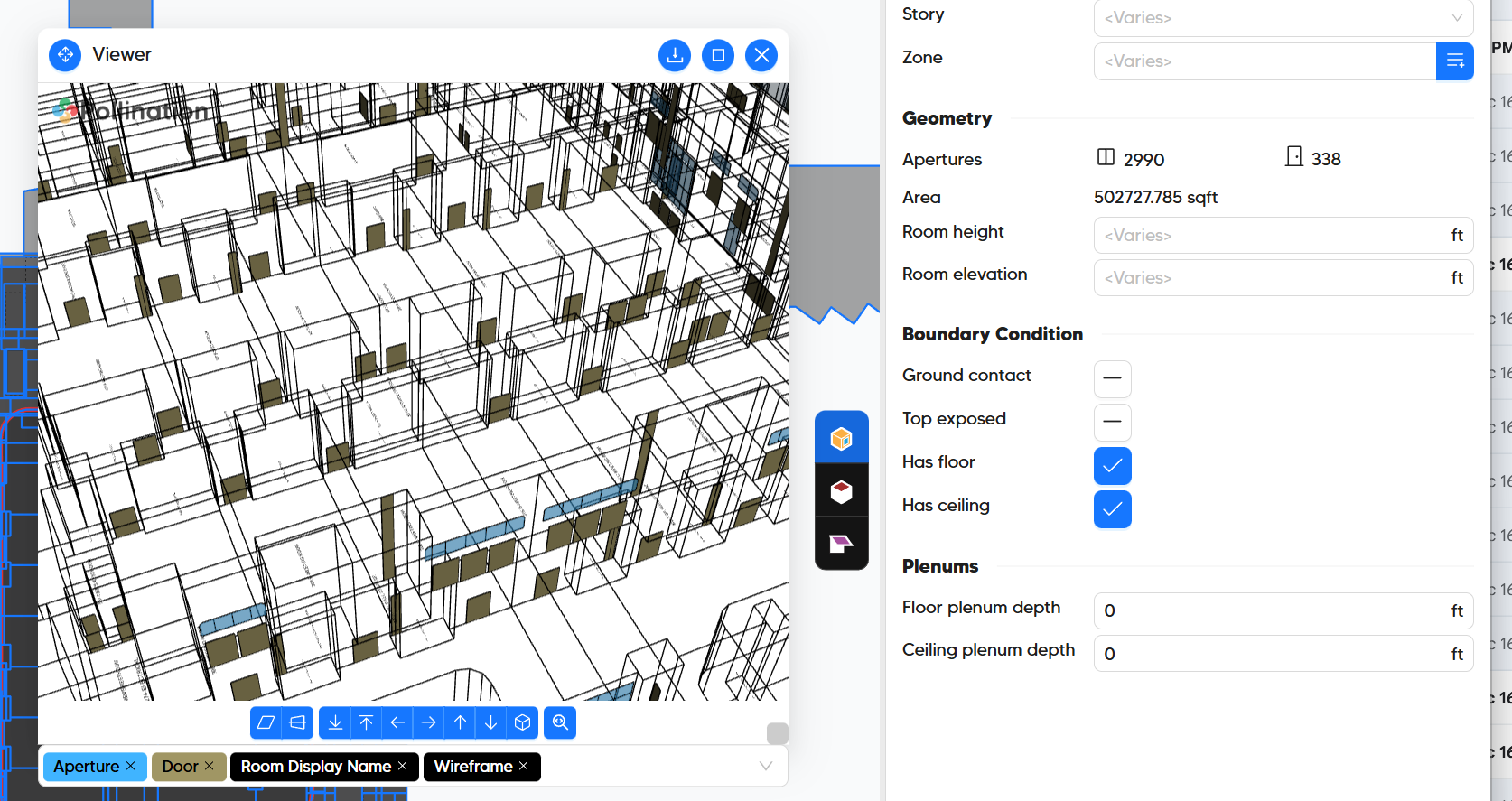This screenshot has height=801, width=1512.
Task: Open the zone list editor icon
Action: pyautogui.click(x=1454, y=61)
